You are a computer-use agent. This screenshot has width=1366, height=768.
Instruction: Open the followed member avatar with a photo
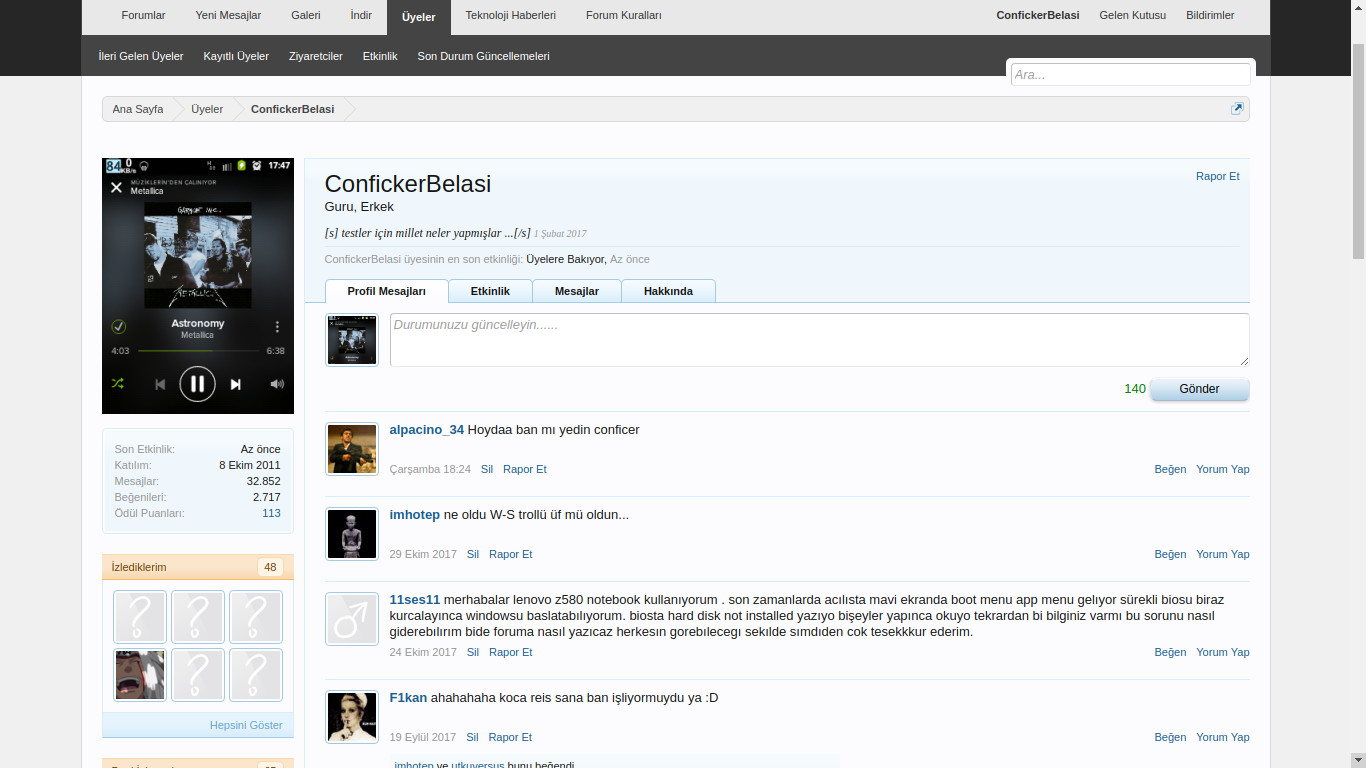(140, 675)
